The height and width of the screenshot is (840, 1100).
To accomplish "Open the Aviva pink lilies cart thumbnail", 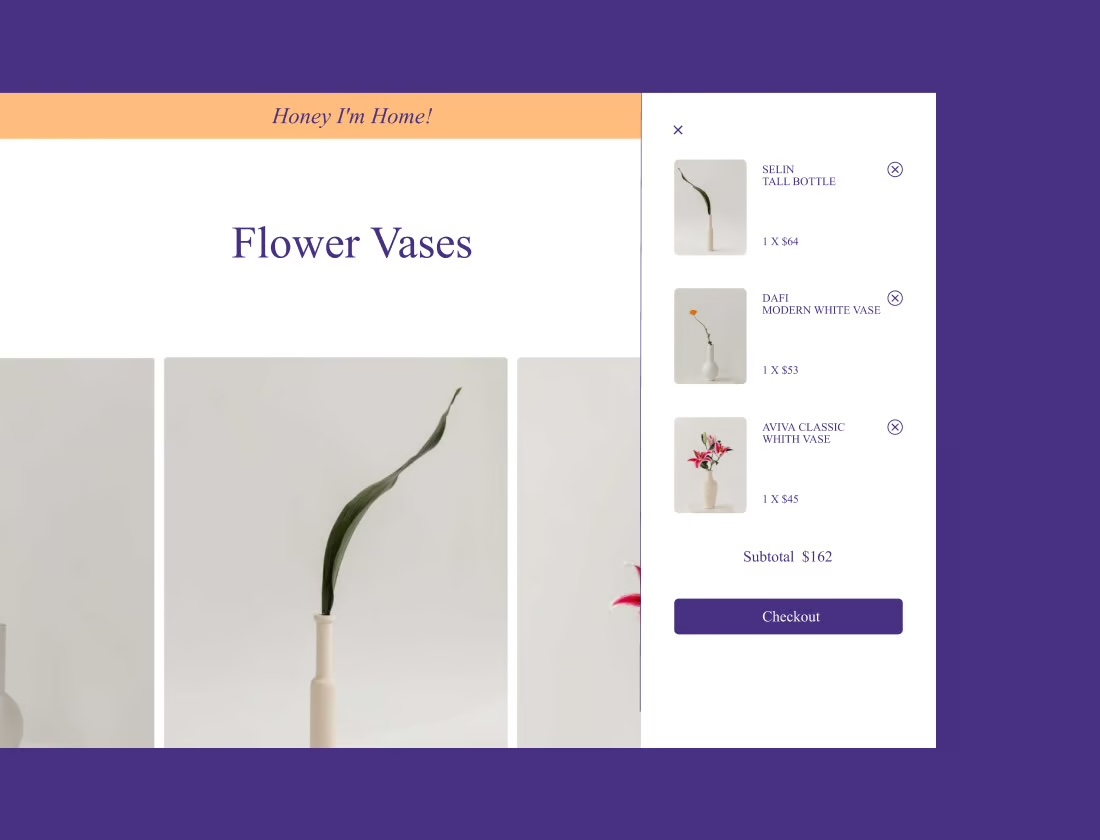I will [710, 465].
